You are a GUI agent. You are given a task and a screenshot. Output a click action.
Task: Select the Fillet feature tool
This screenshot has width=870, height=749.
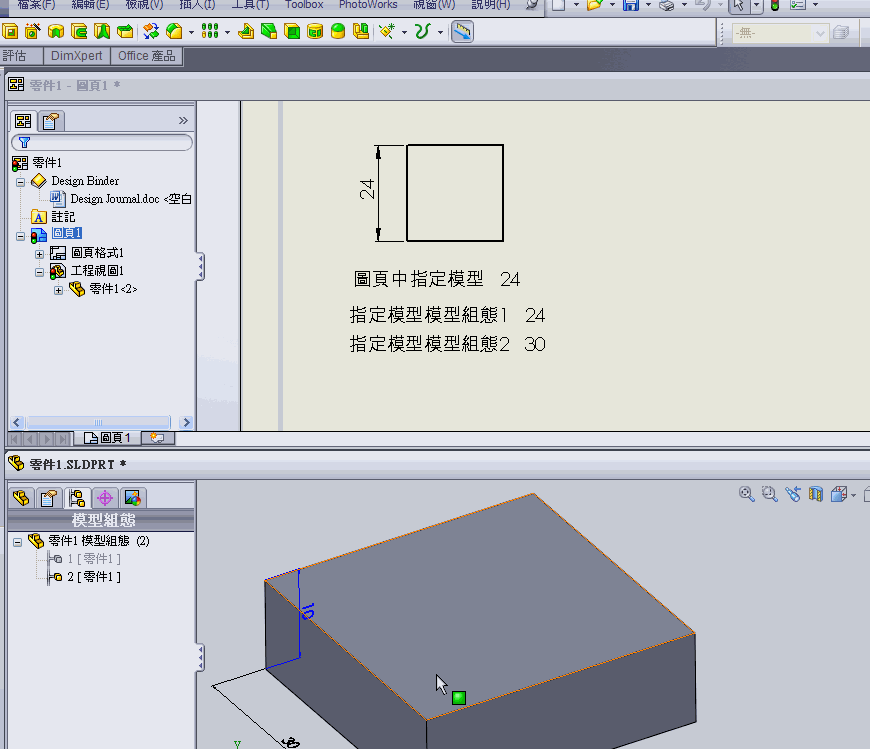(174, 32)
